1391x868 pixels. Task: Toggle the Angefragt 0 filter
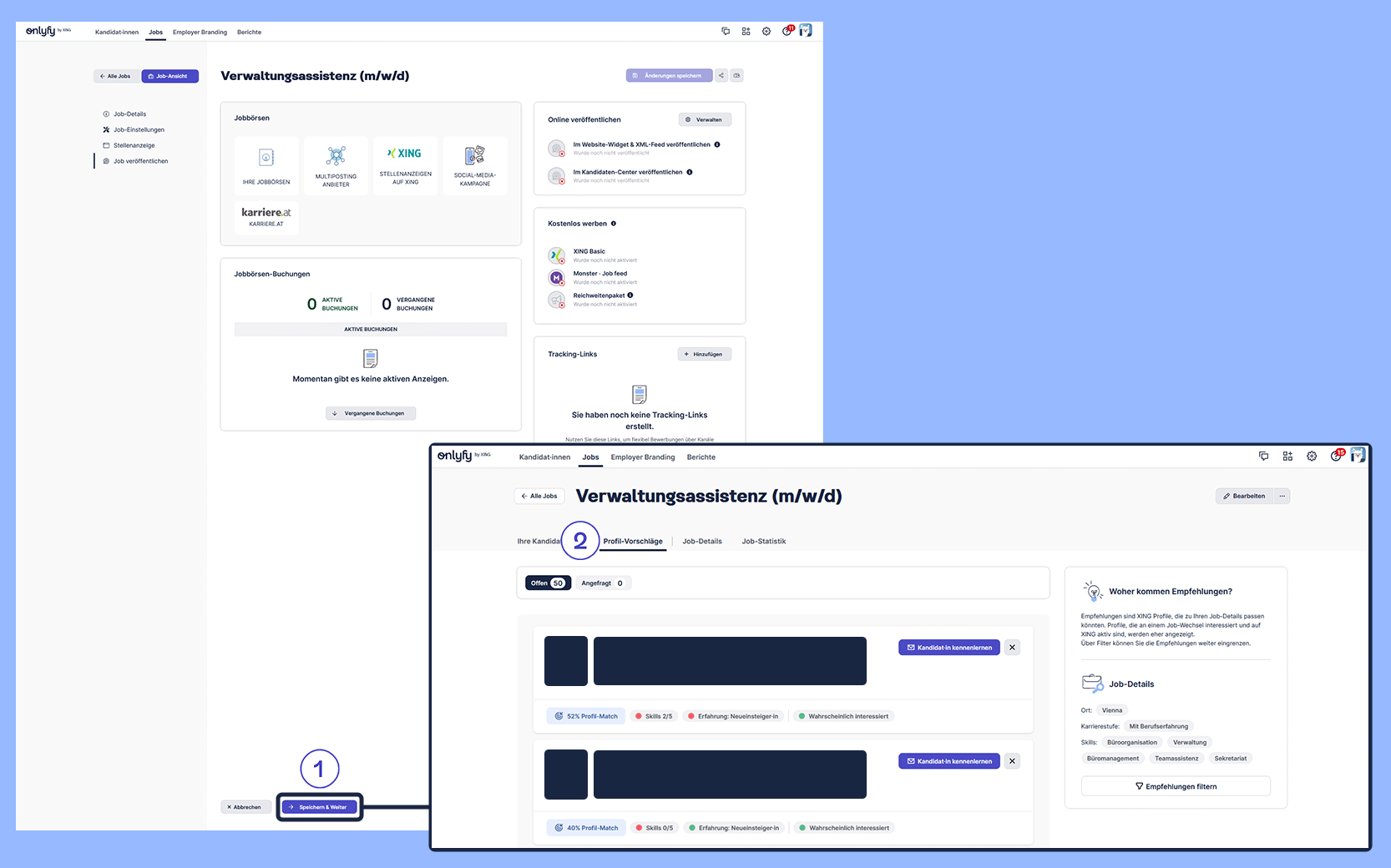click(x=602, y=583)
